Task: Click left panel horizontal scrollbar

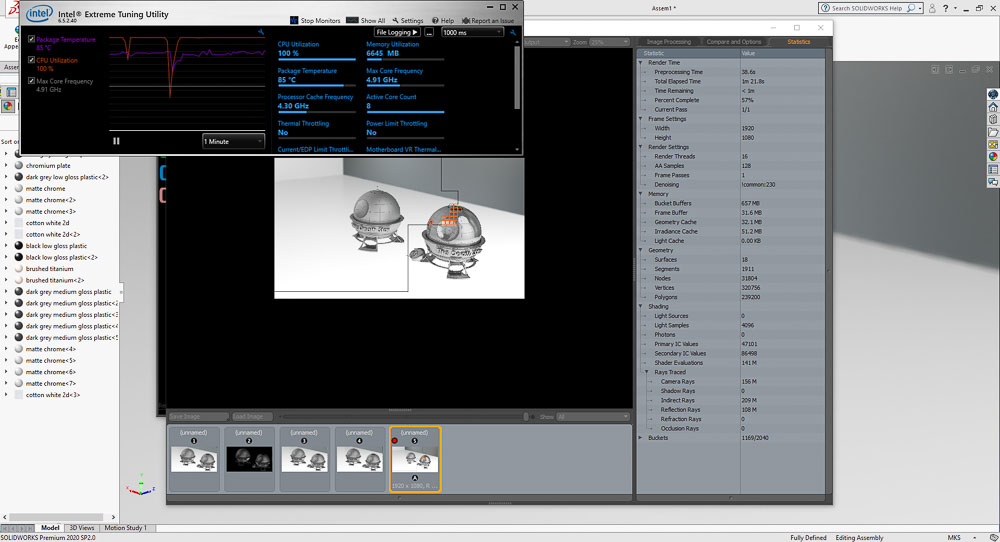Action: (56, 517)
